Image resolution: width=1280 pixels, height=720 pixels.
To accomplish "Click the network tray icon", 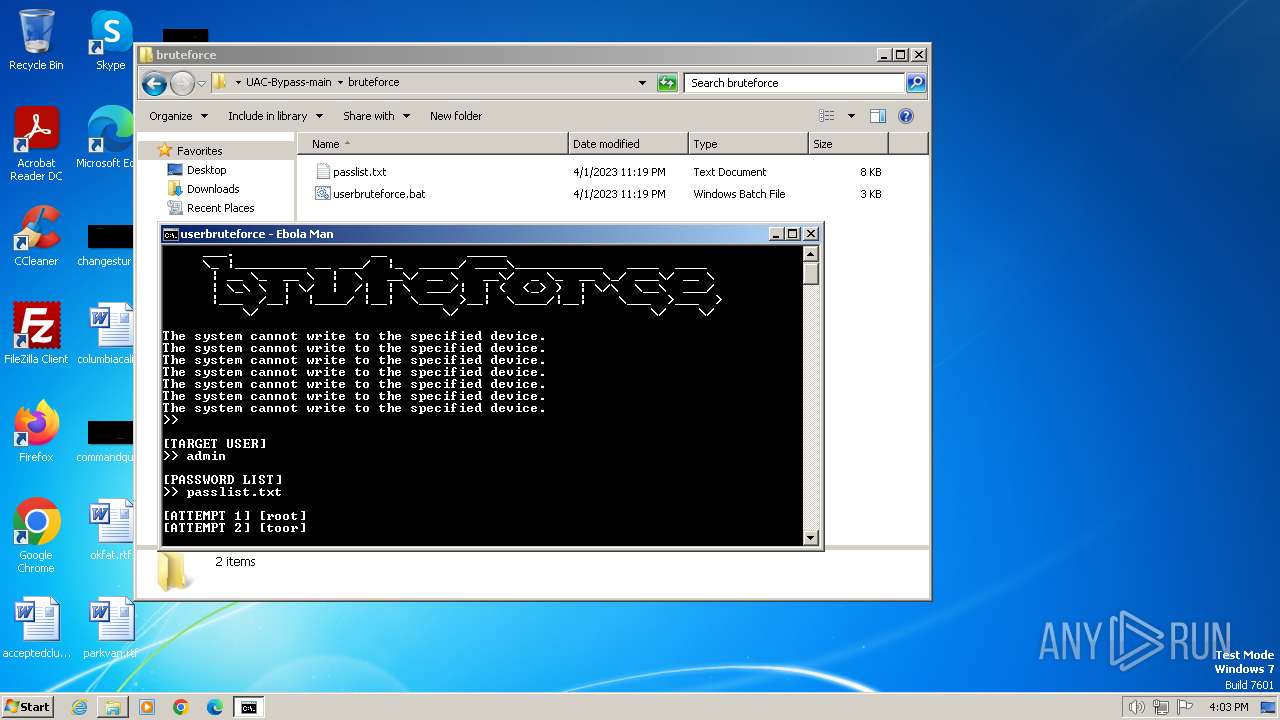I will pyautogui.click(x=1161, y=707).
